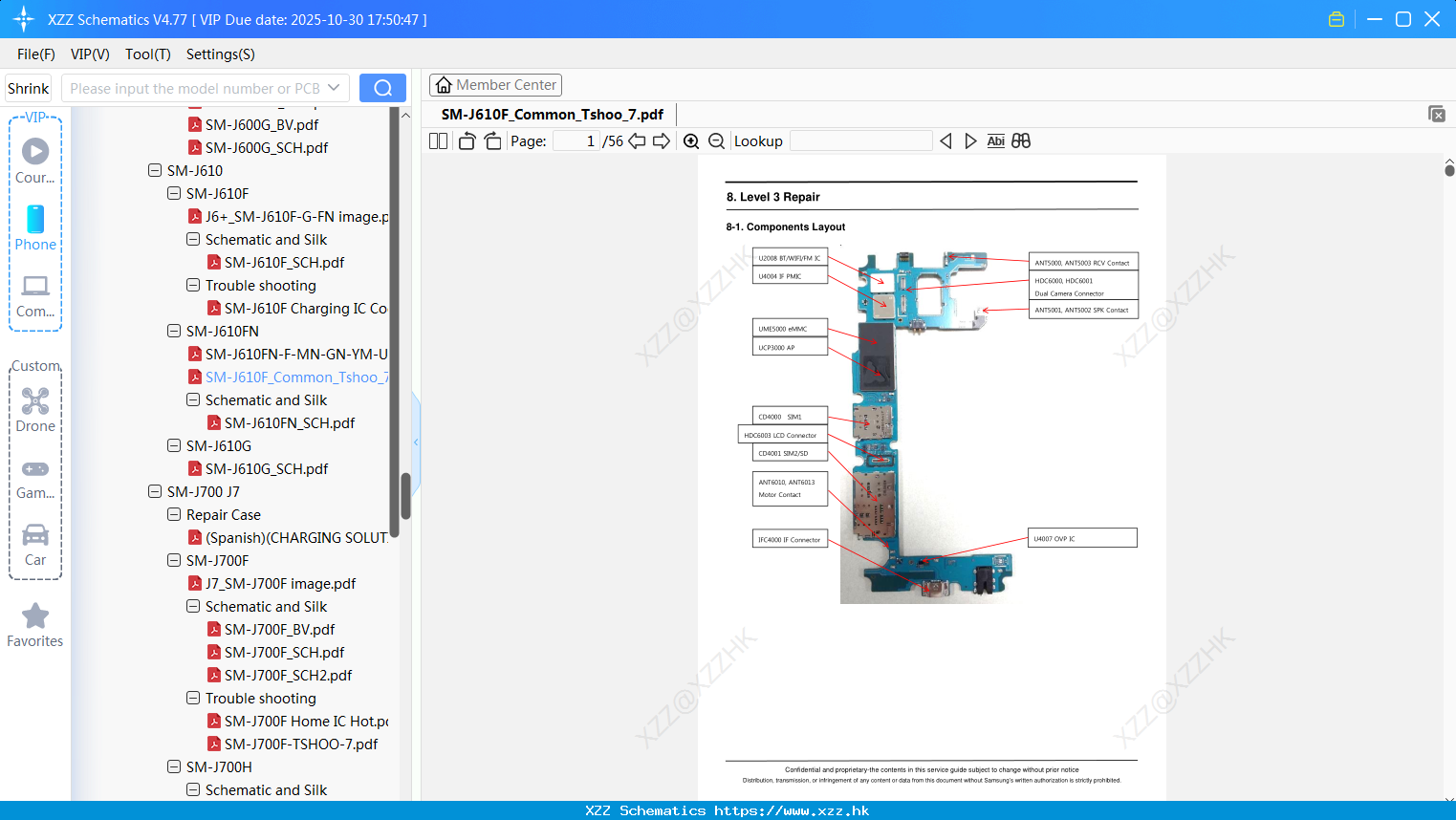Image resolution: width=1456 pixels, height=820 pixels.
Task: Open the File(F) menu
Action: click(x=36, y=54)
